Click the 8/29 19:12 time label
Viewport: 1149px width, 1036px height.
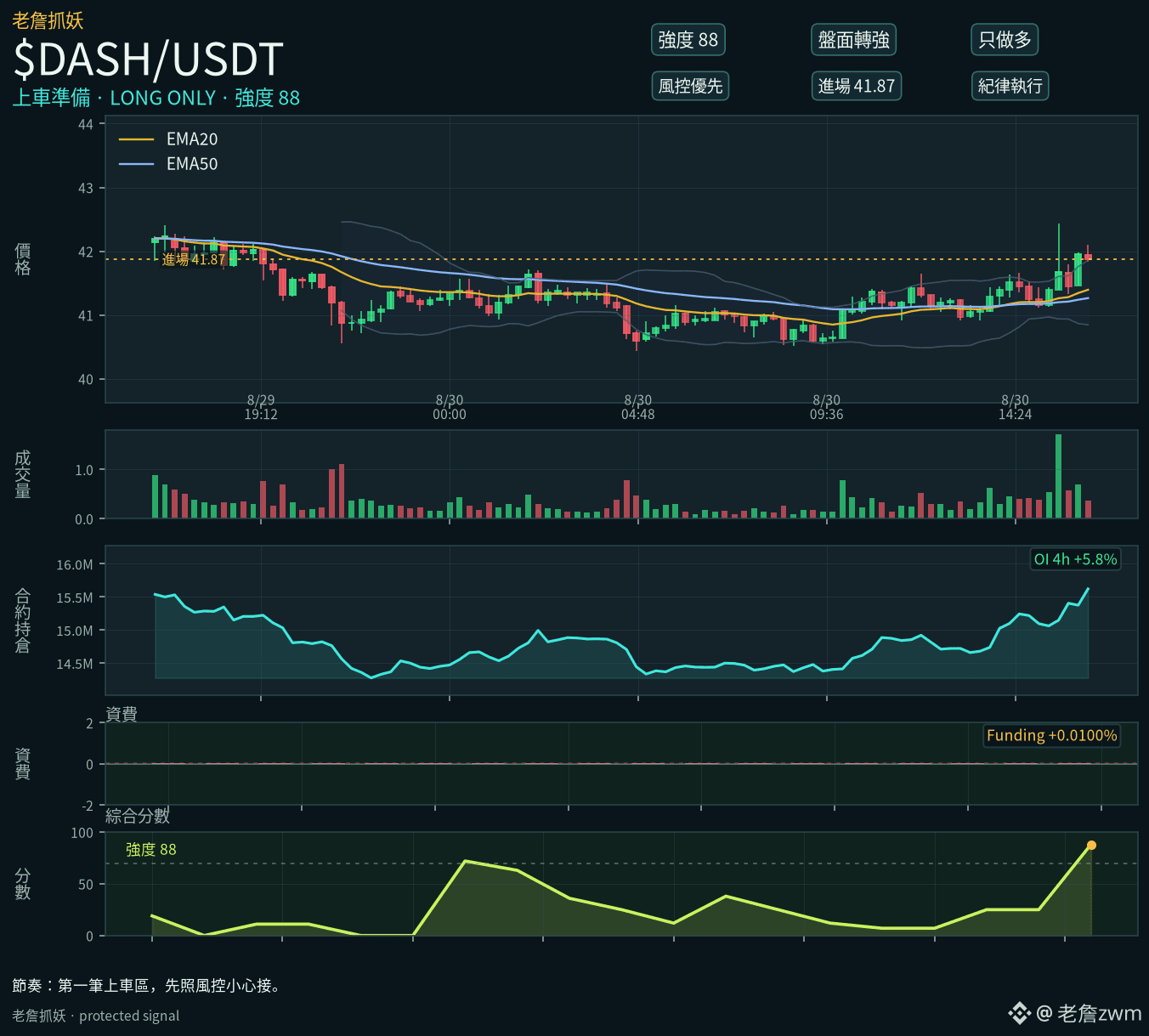261,407
